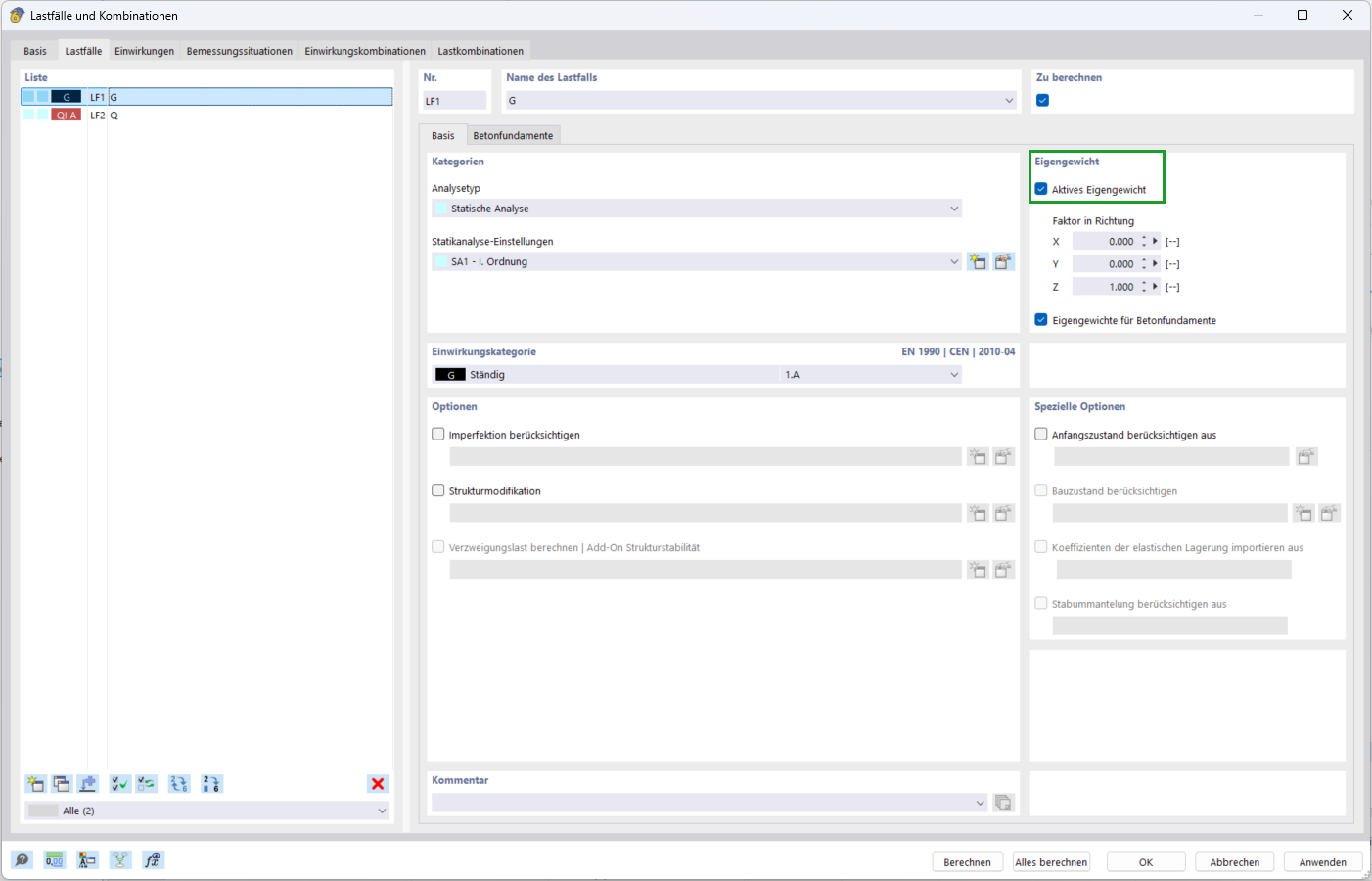
Task: Switch to the Einwirkungen tab
Action: [144, 51]
